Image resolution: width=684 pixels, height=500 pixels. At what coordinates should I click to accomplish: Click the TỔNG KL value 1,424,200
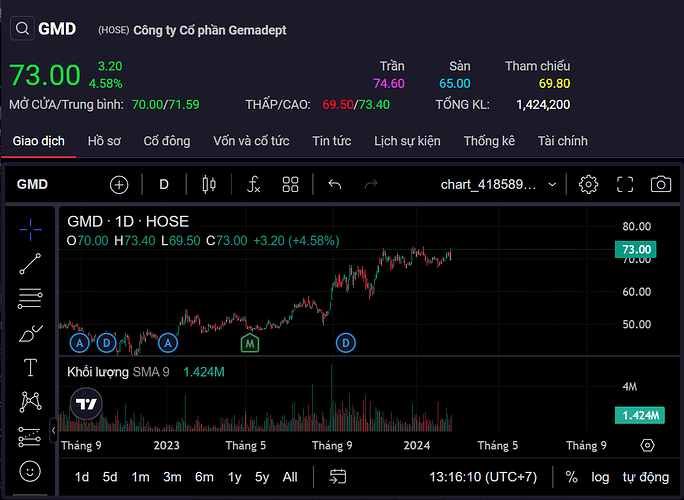click(543, 105)
